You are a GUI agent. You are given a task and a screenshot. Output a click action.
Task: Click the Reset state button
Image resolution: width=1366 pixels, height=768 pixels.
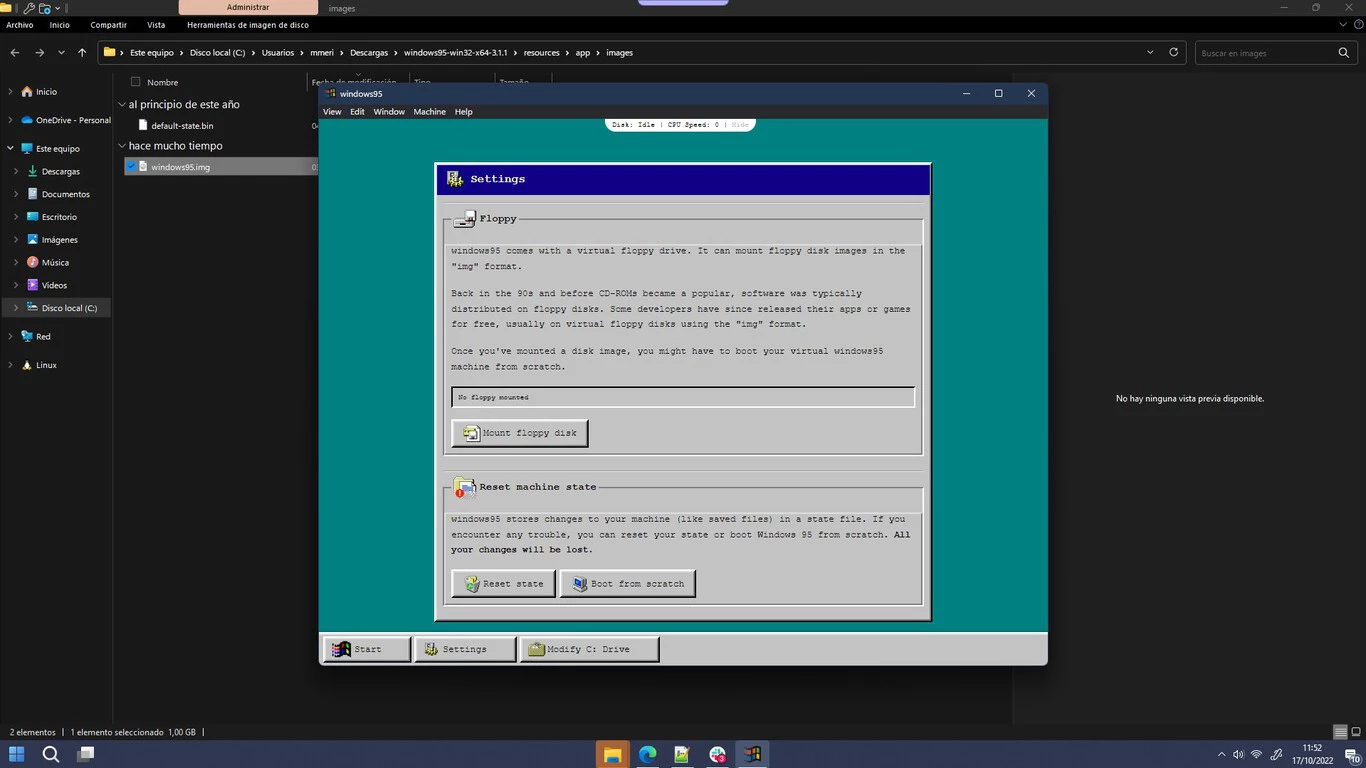click(503, 584)
